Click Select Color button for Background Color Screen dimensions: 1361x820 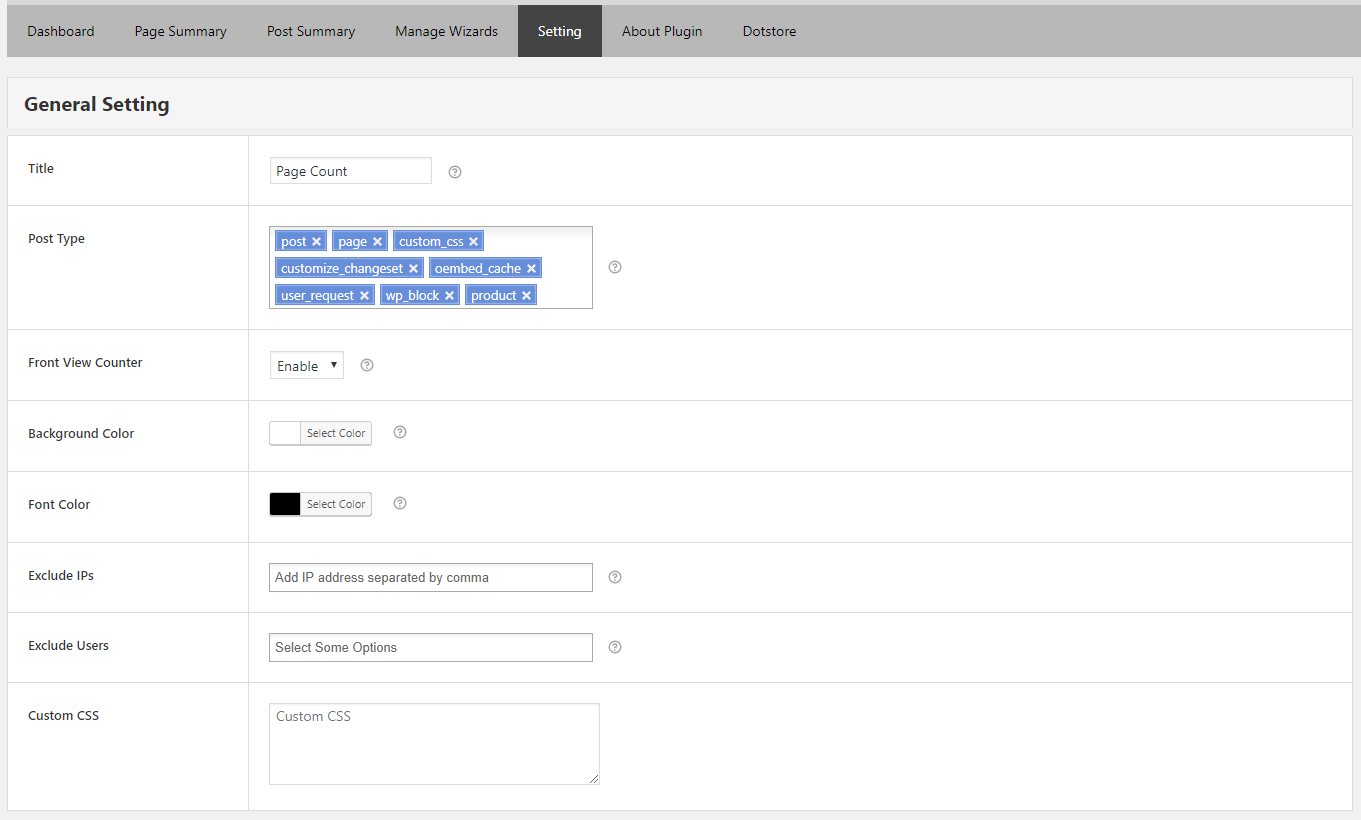click(x=336, y=433)
